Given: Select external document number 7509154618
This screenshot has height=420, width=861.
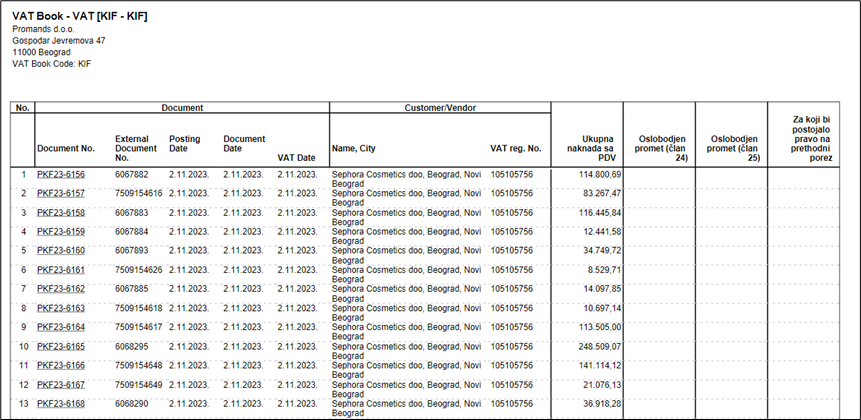Looking at the screenshot, I should pyautogui.click(x=138, y=308).
